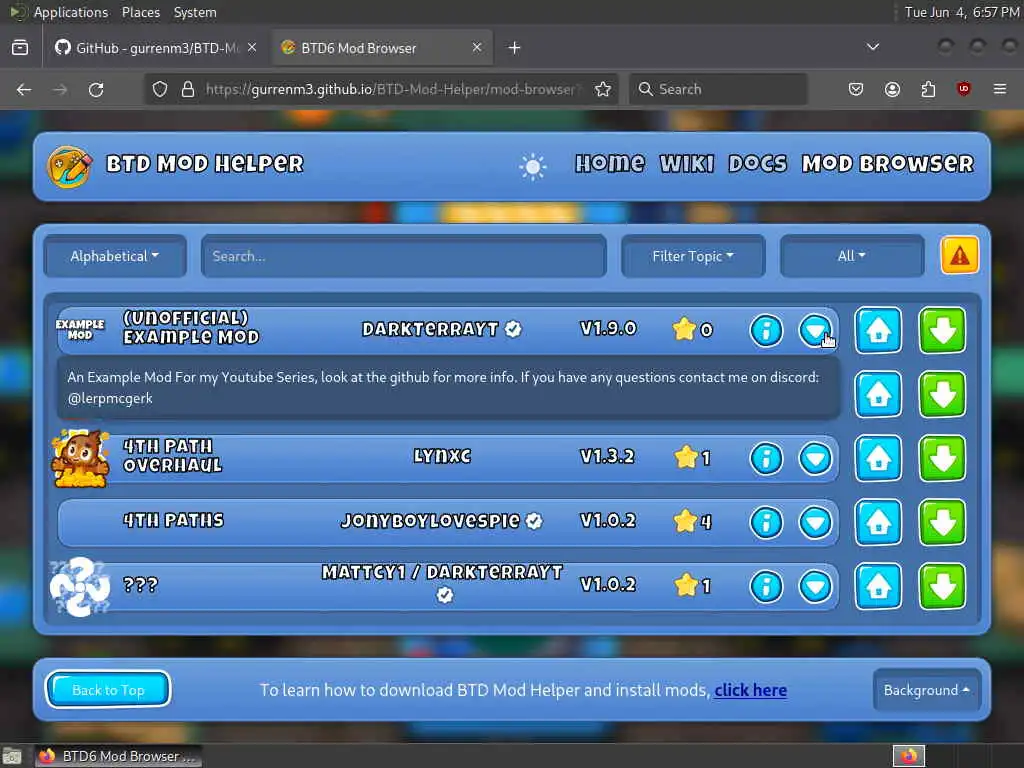Open the Filter Topic dropdown

tap(693, 256)
